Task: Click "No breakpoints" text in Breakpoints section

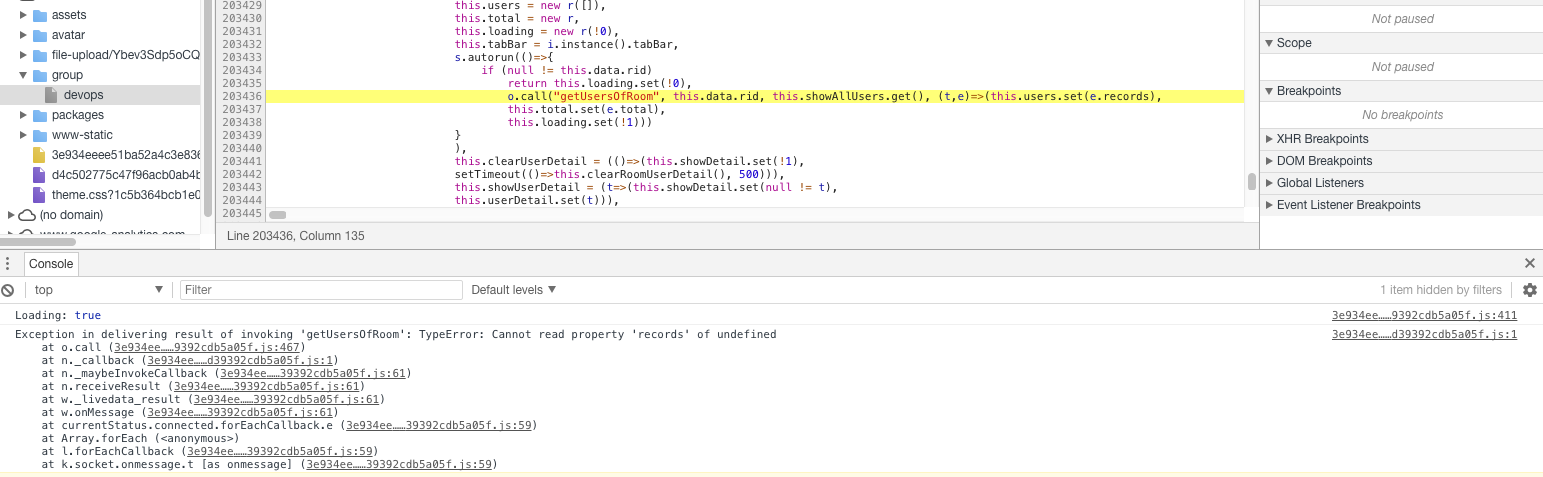Action: pyautogui.click(x=1402, y=115)
